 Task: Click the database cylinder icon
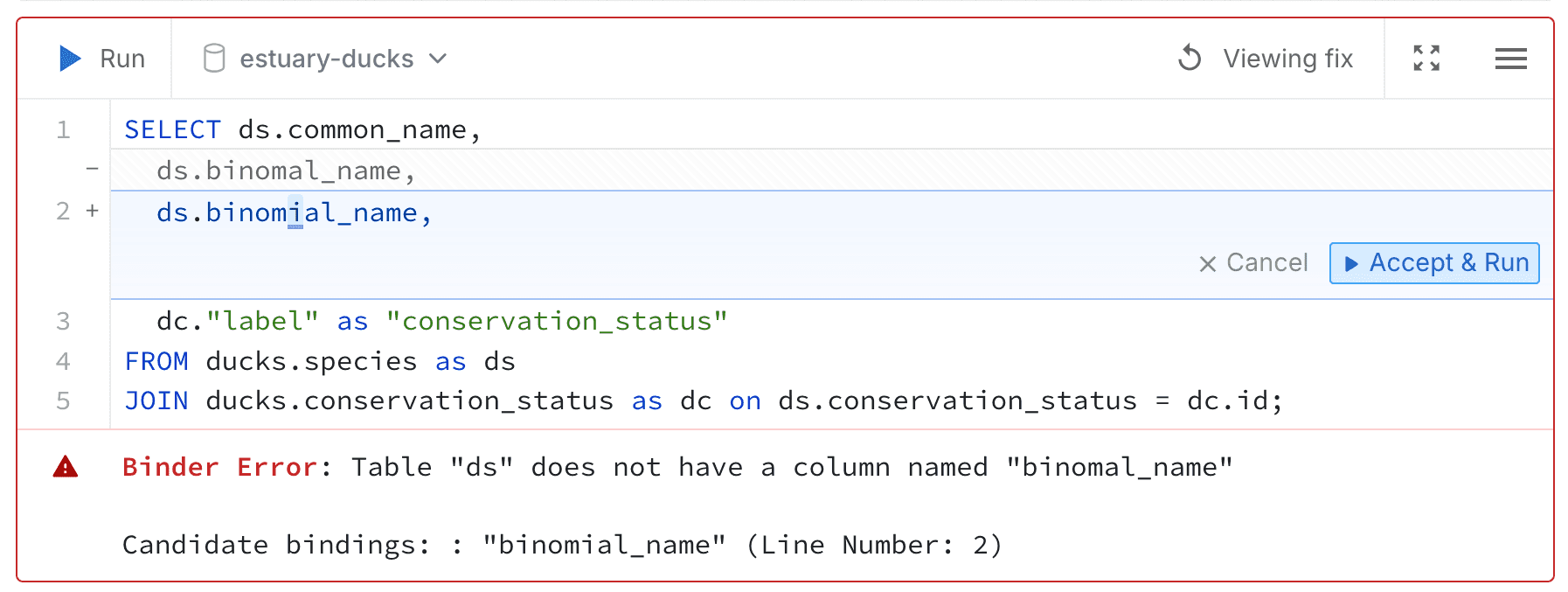(213, 59)
